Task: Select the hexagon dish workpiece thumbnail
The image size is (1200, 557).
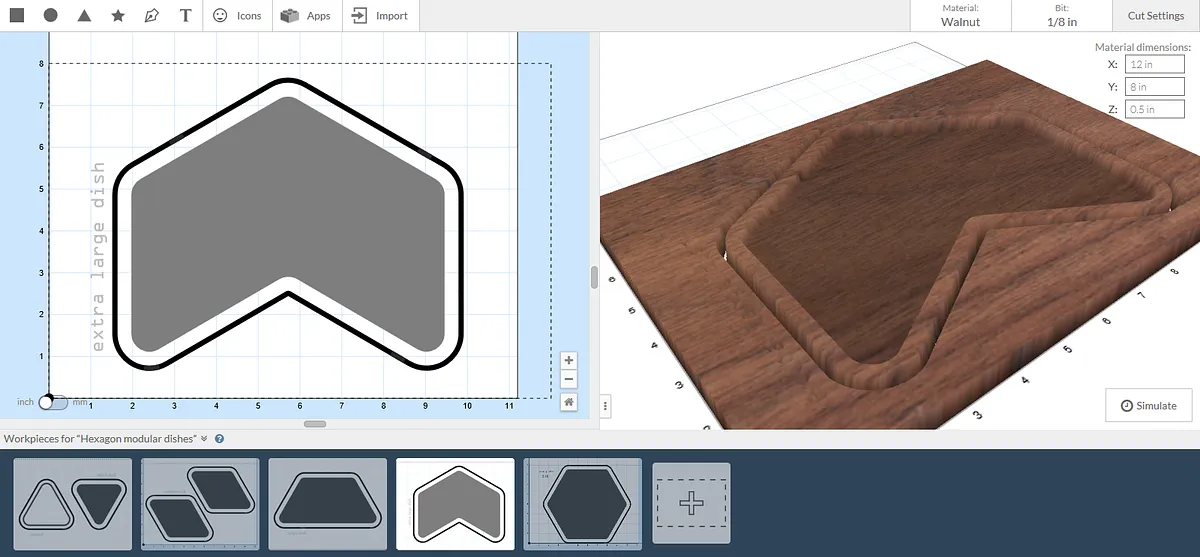Action: pos(583,504)
